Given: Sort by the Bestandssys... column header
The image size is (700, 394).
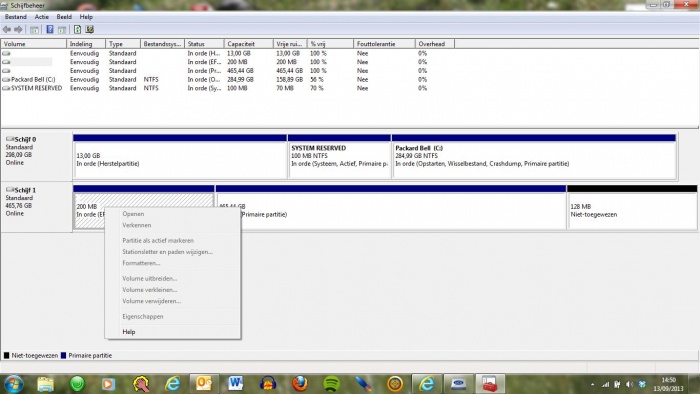Looking at the screenshot, I should [x=162, y=44].
